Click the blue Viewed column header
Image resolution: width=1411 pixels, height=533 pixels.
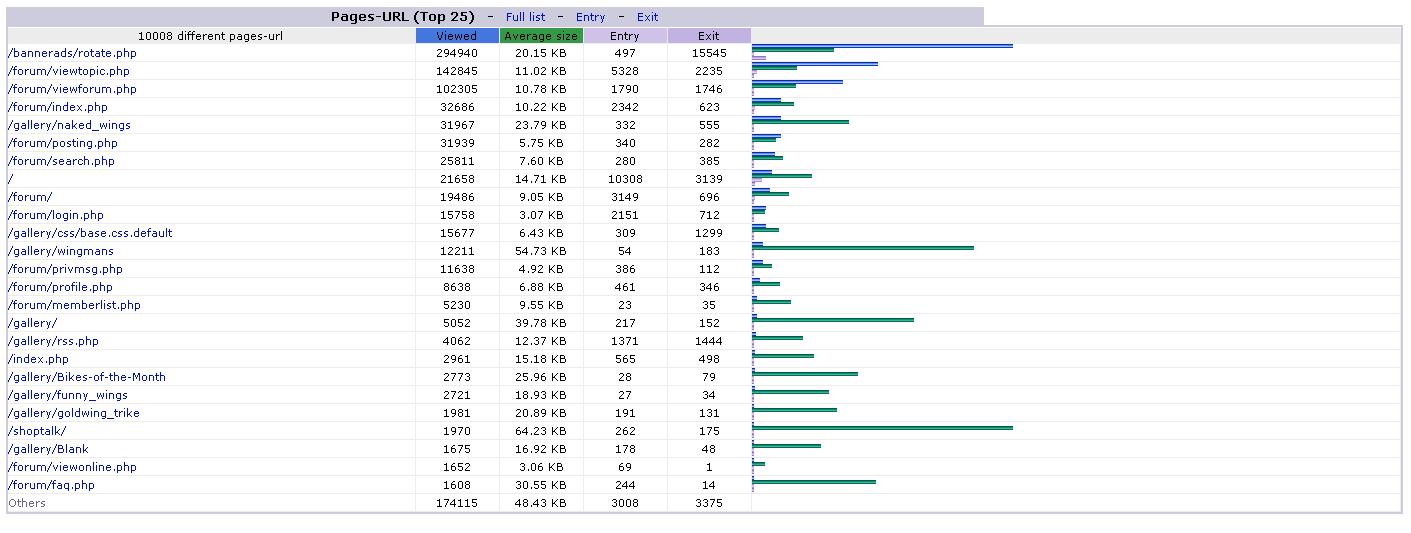click(457, 36)
